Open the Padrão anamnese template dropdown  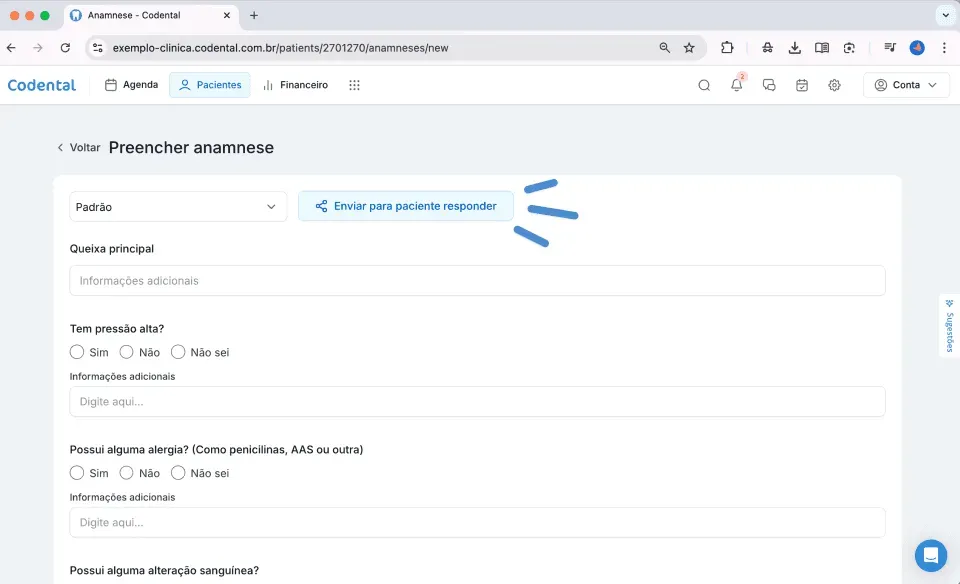coord(178,207)
